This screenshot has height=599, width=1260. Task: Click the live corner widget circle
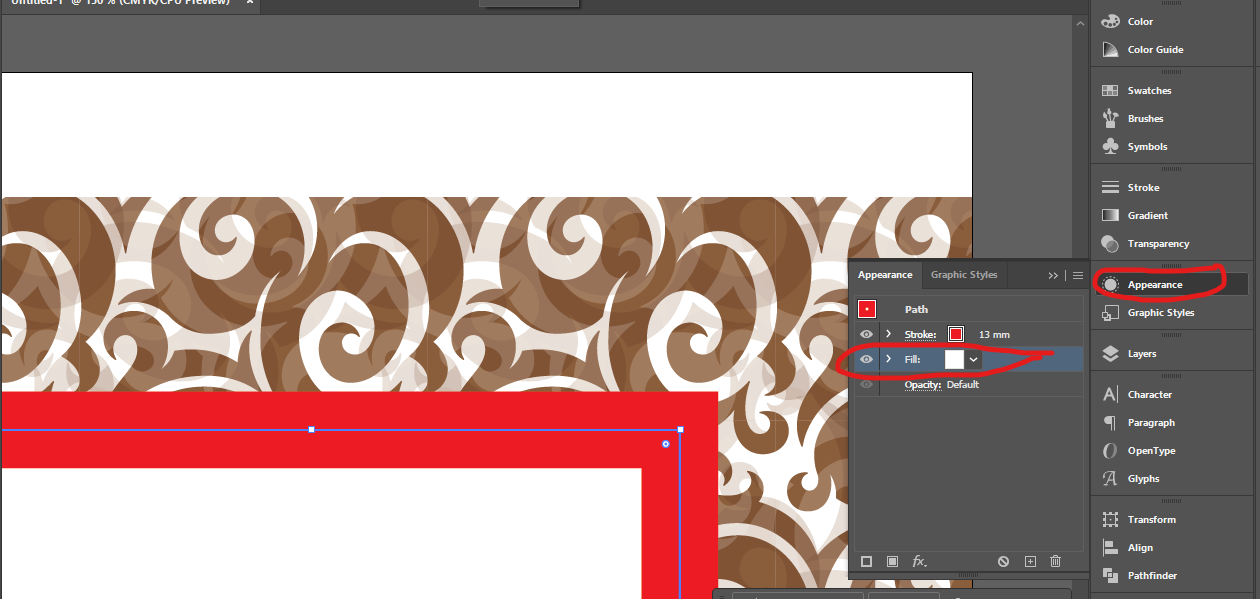(x=666, y=443)
